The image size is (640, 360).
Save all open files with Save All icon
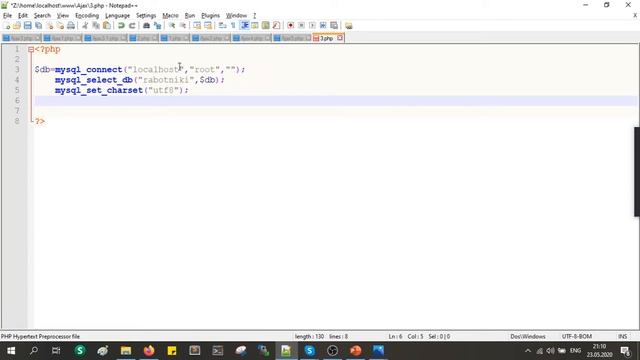(38, 26)
